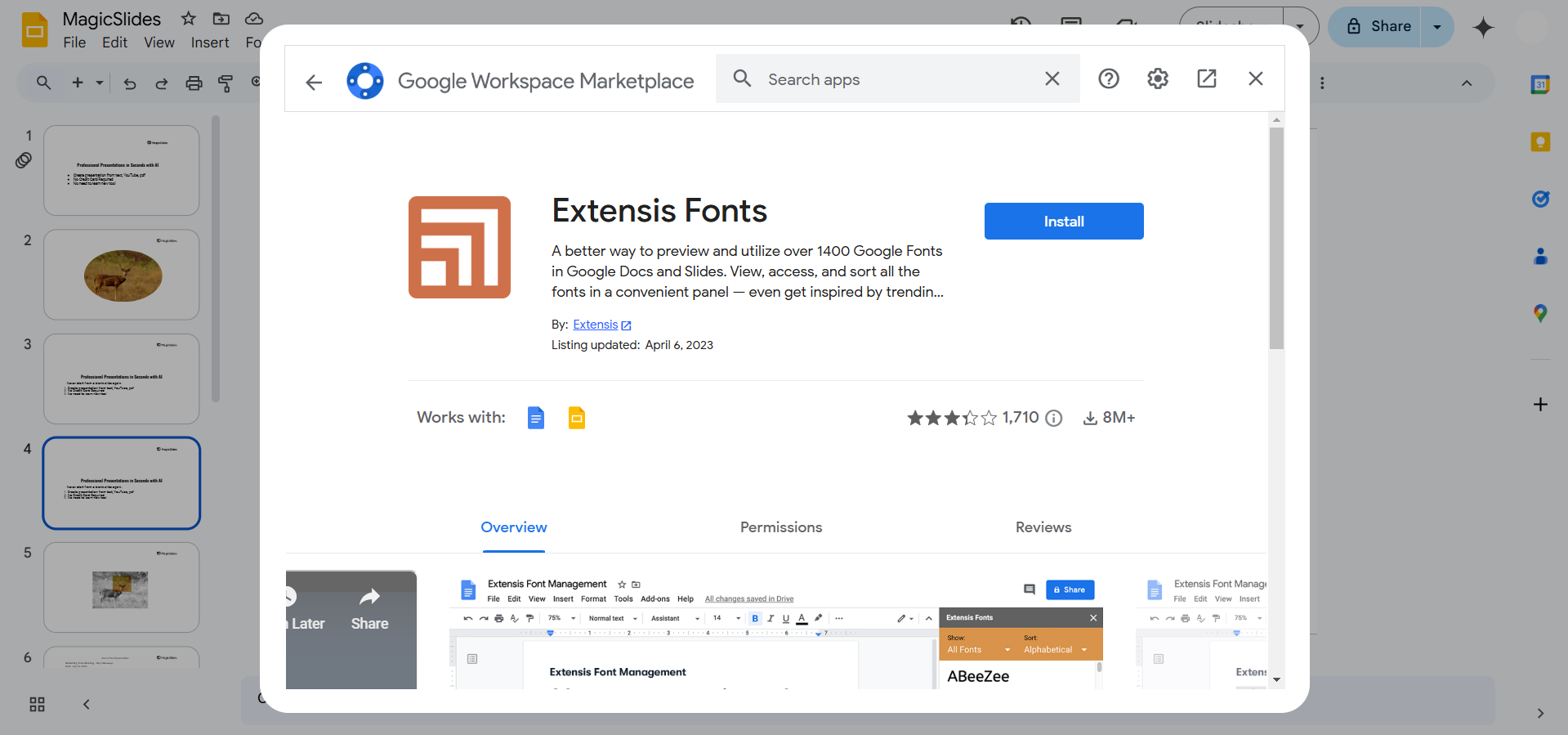Select the Overview tab
The image size is (1568, 735).
tap(513, 527)
